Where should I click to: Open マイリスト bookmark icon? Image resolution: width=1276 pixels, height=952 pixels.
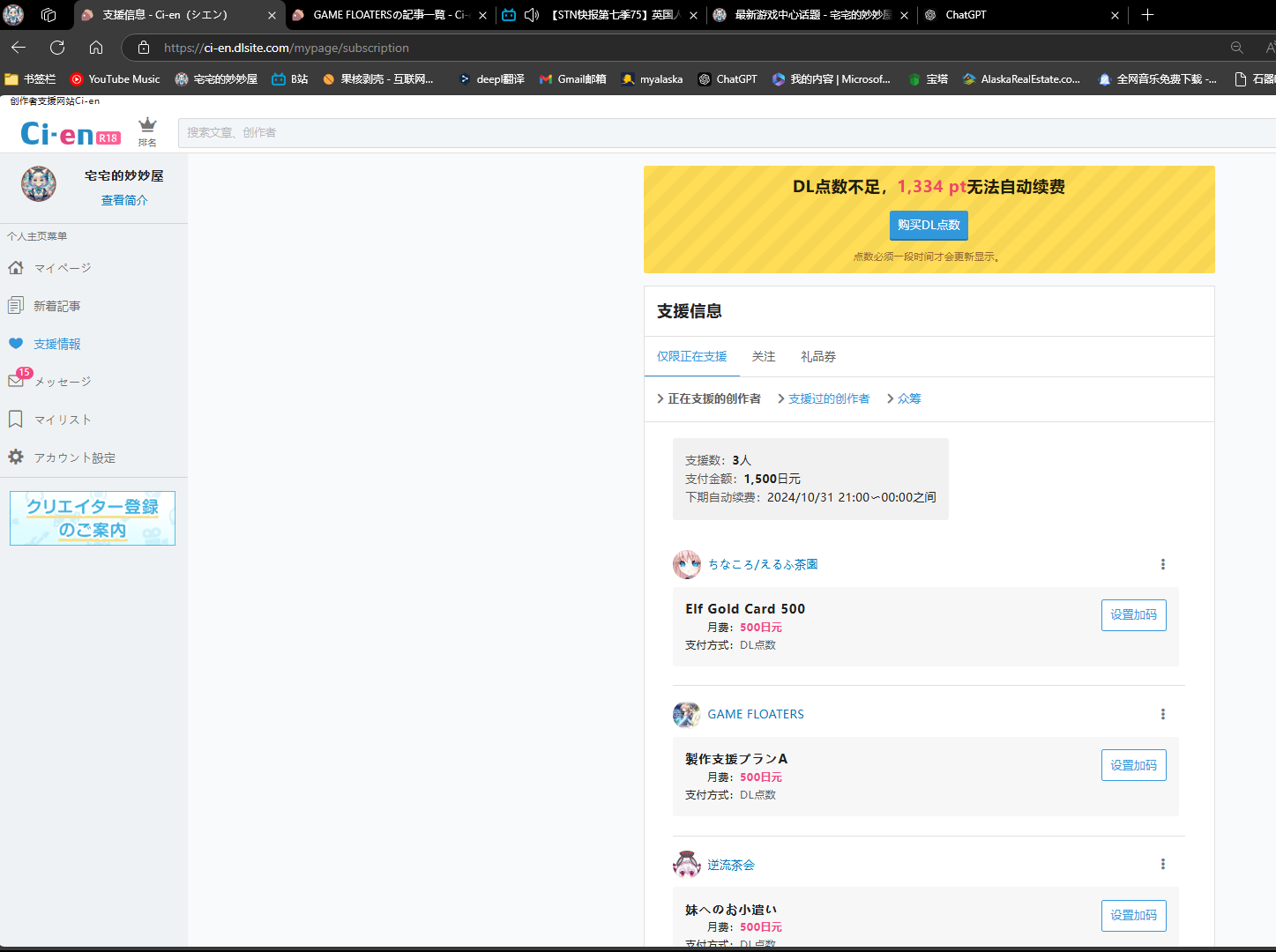[x=16, y=419]
